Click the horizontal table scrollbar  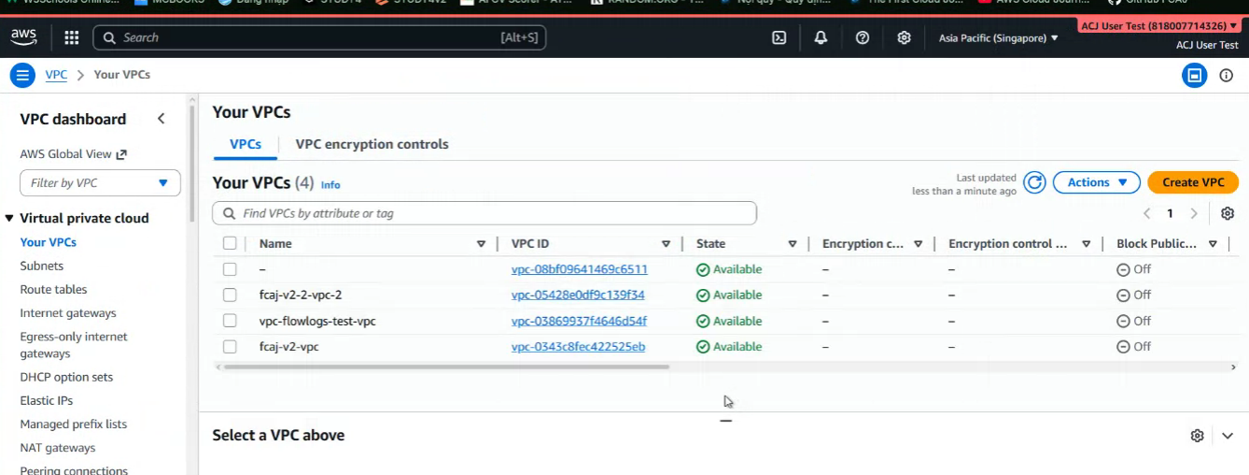click(446, 367)
